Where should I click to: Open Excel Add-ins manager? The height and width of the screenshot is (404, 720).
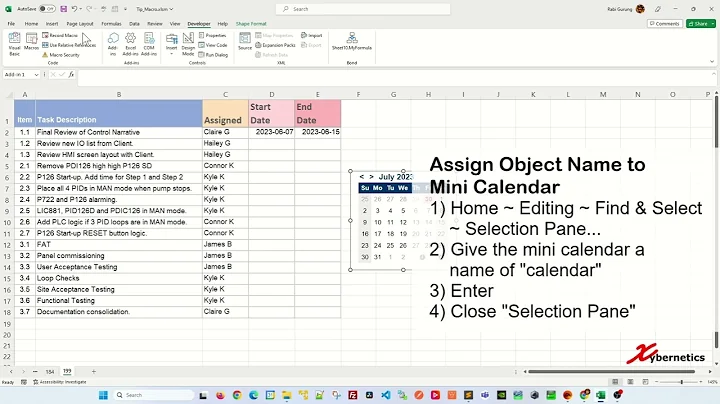coord(130,44)
